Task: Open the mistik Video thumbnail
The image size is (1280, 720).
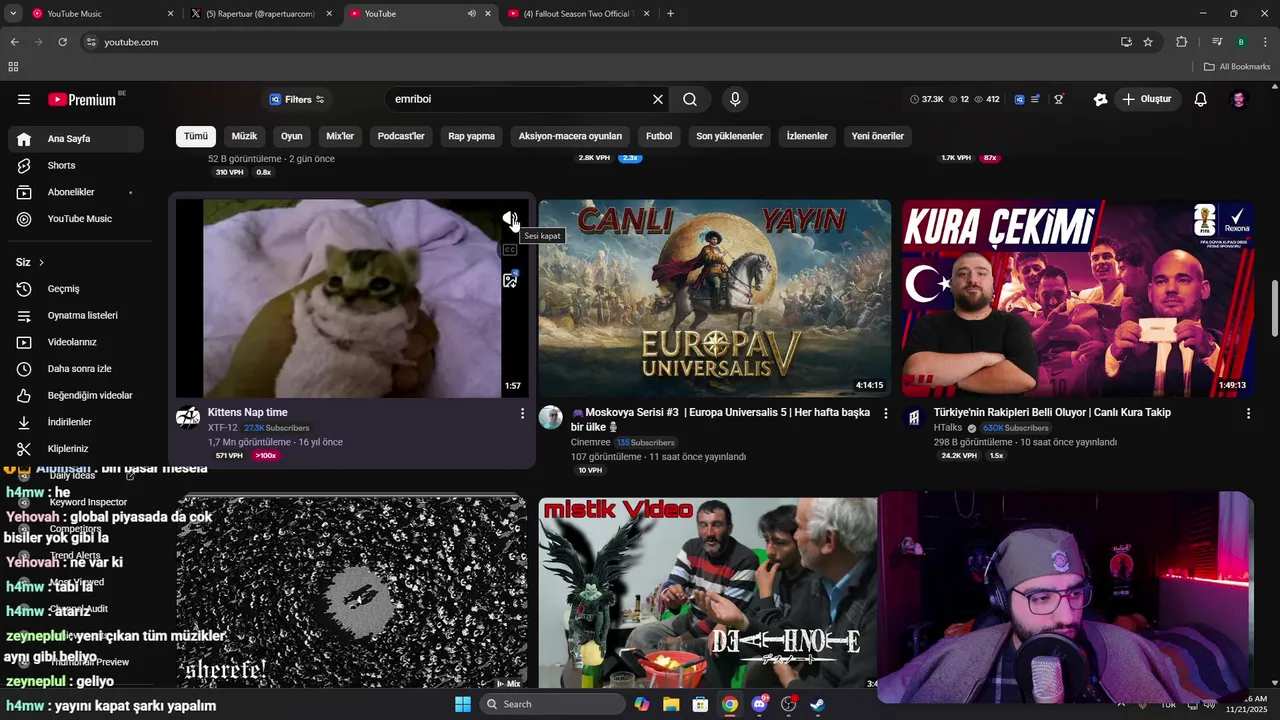Action: (x=708, y=593)
